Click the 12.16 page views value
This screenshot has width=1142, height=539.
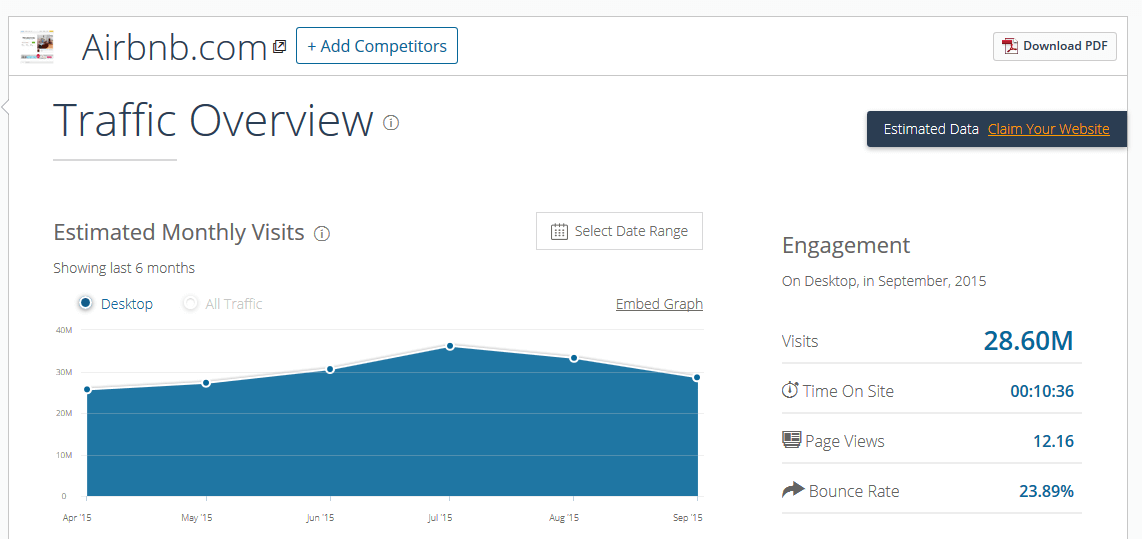1053,441
